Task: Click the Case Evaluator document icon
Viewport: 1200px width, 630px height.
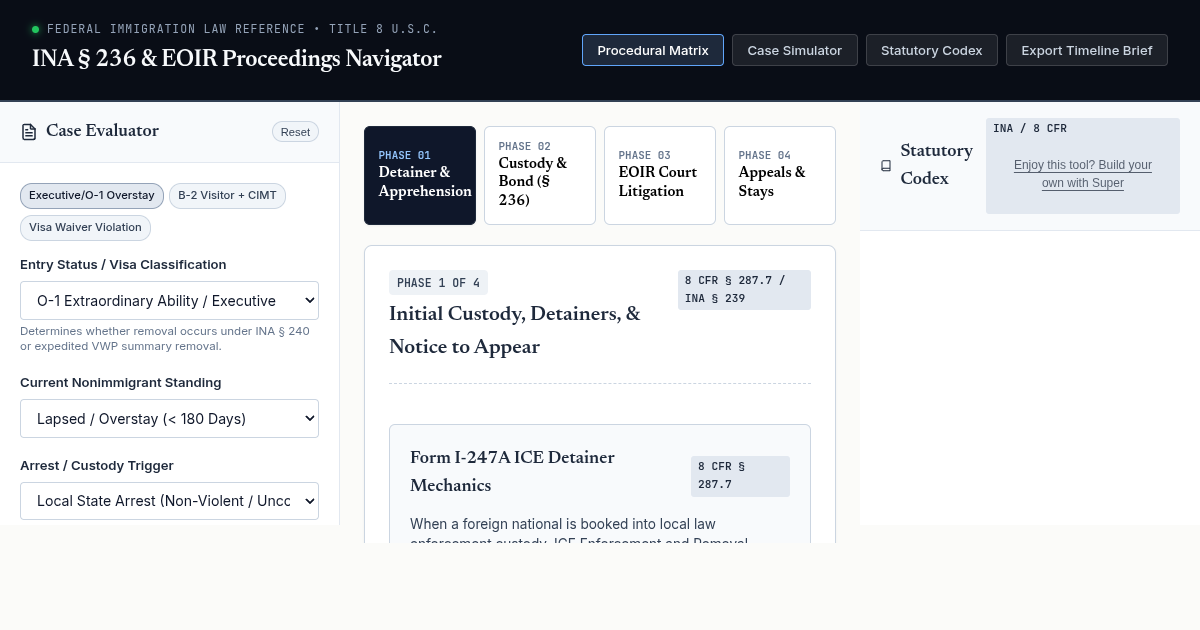Action: tap(29, 132)
